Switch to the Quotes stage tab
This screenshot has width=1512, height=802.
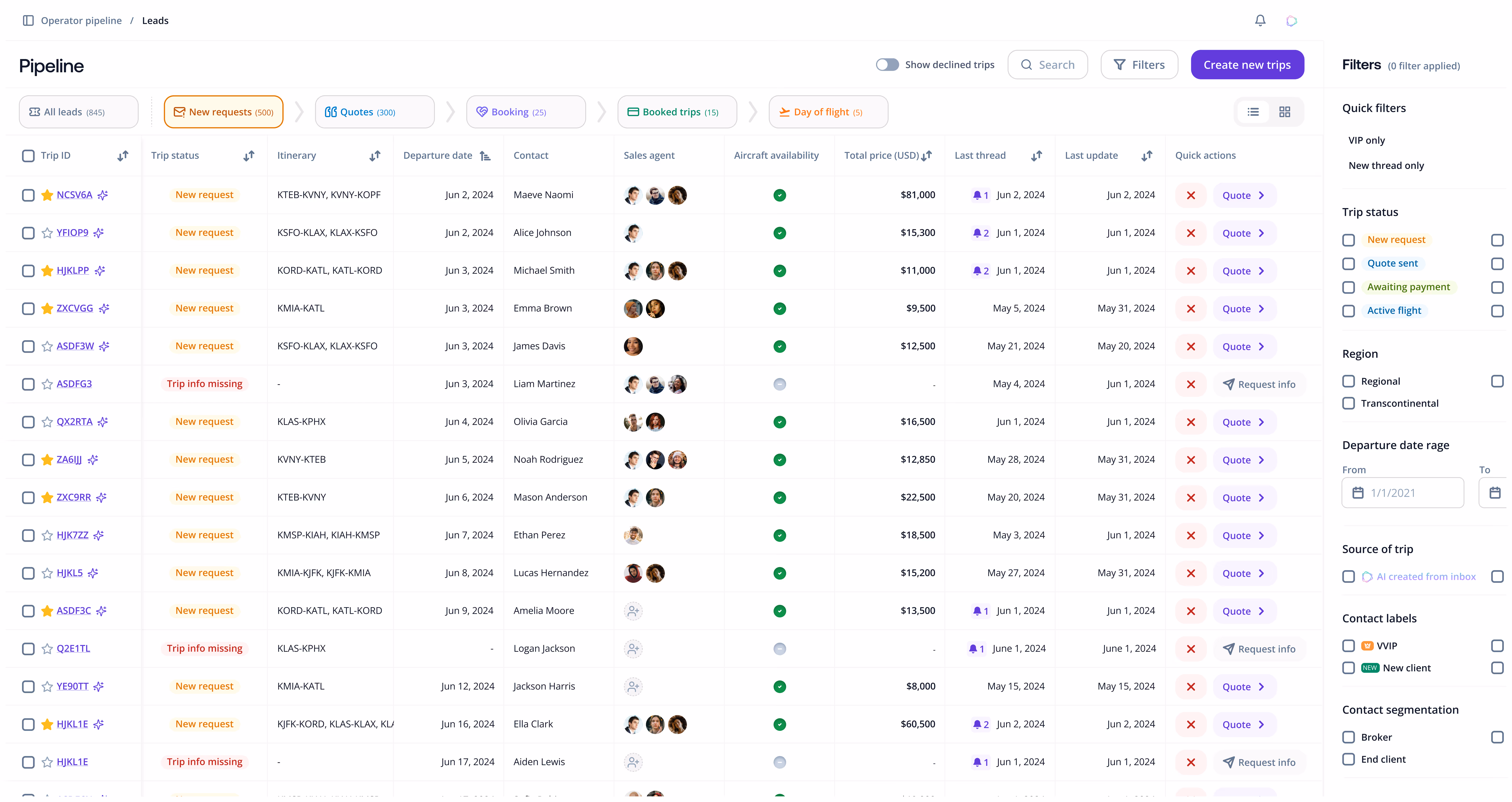374,112
